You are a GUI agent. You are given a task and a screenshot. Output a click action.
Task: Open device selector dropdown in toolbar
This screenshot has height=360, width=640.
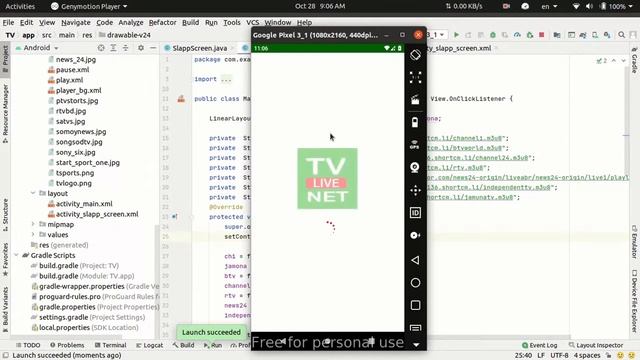[x=436, y=35]
